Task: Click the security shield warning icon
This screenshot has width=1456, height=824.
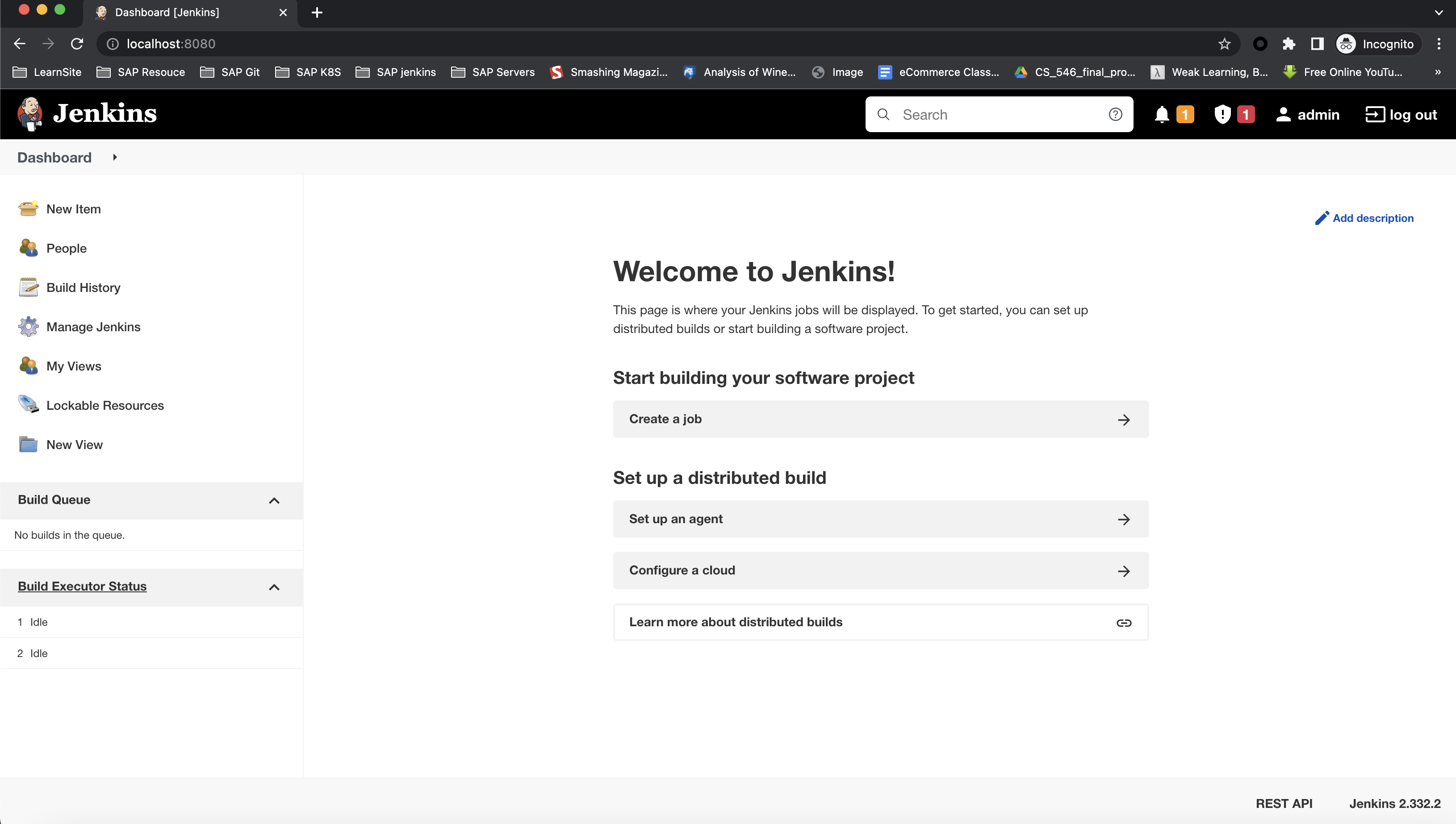Action: click(x=1223, y=114)
